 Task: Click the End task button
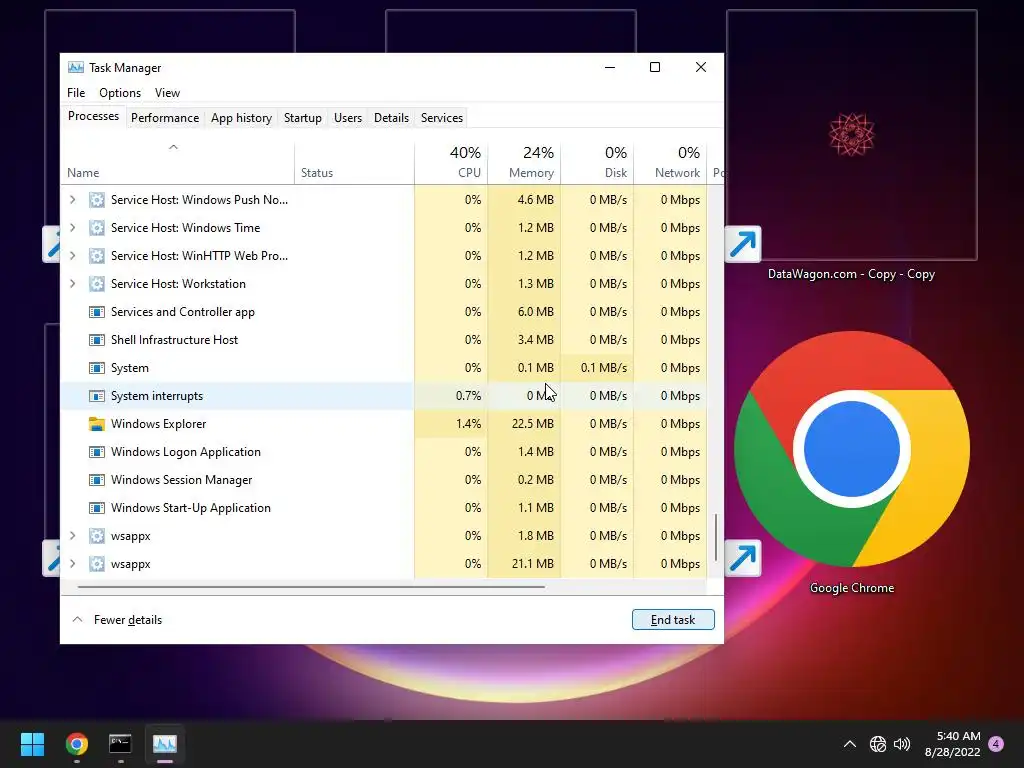(673, 620)
